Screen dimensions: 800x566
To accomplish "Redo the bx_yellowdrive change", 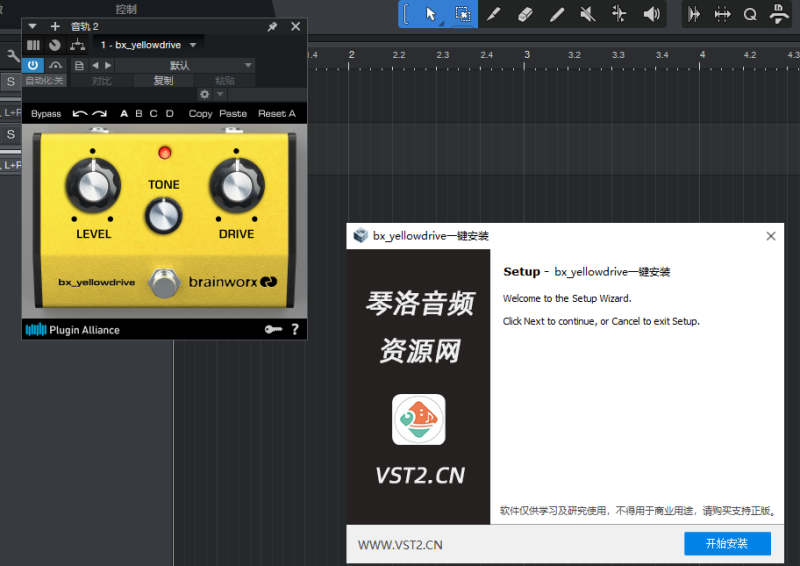I will [x=99, y=113].
